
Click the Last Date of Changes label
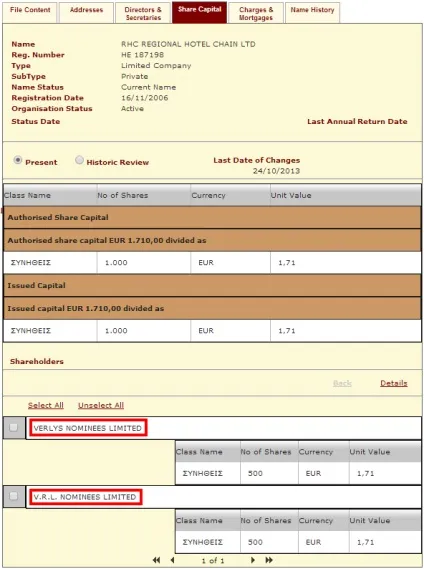(x=257, y=160)
